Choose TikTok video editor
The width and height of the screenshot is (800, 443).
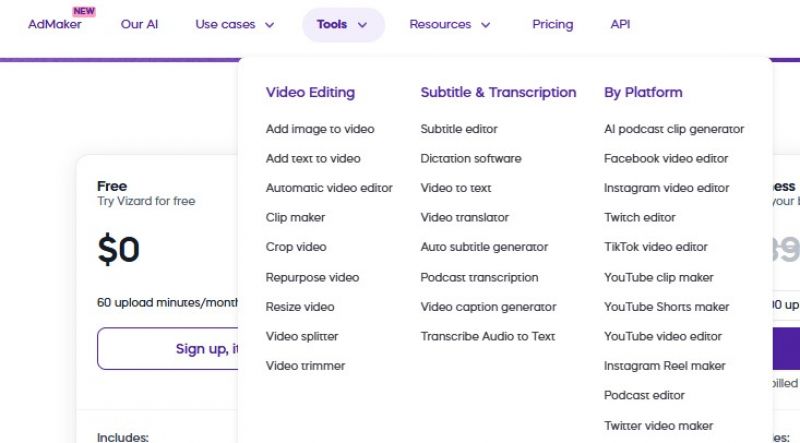coord(656,247)
